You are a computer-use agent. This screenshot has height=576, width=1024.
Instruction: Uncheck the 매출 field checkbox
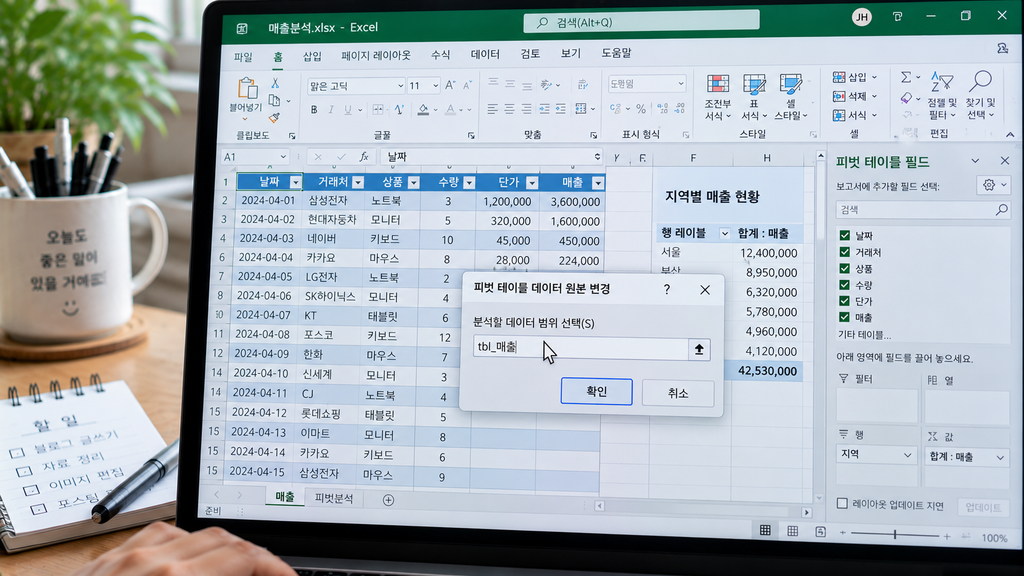click(844, 317)
